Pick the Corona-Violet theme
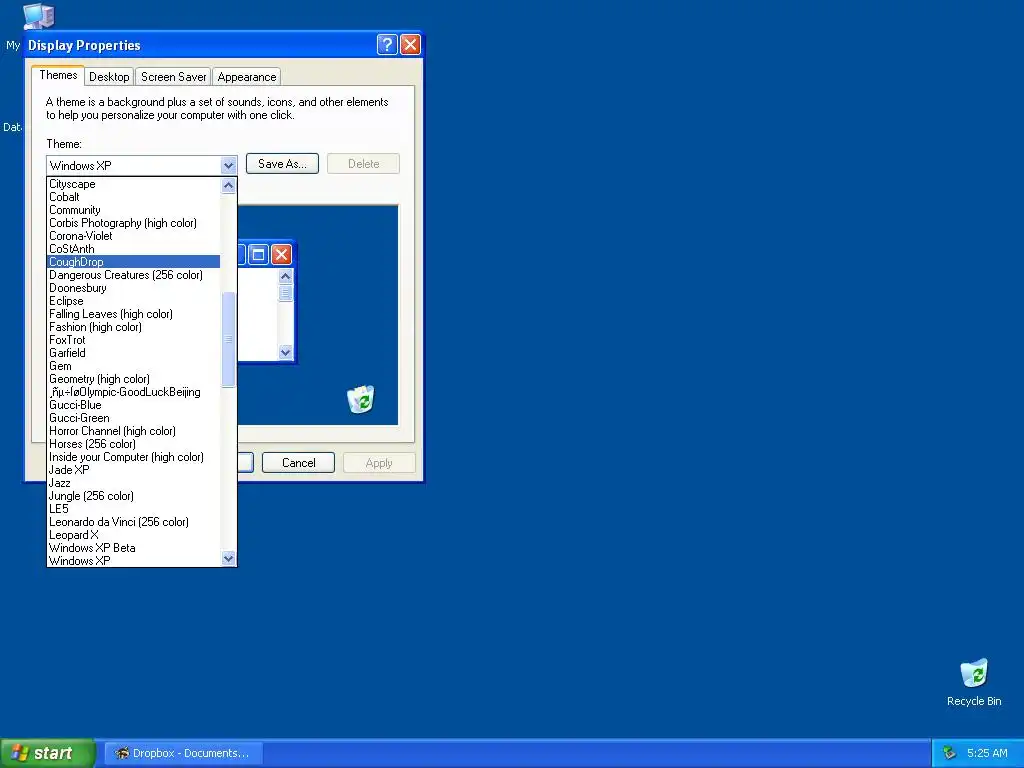The width and height of the screenshot is (1024, 768). [134, 236]
